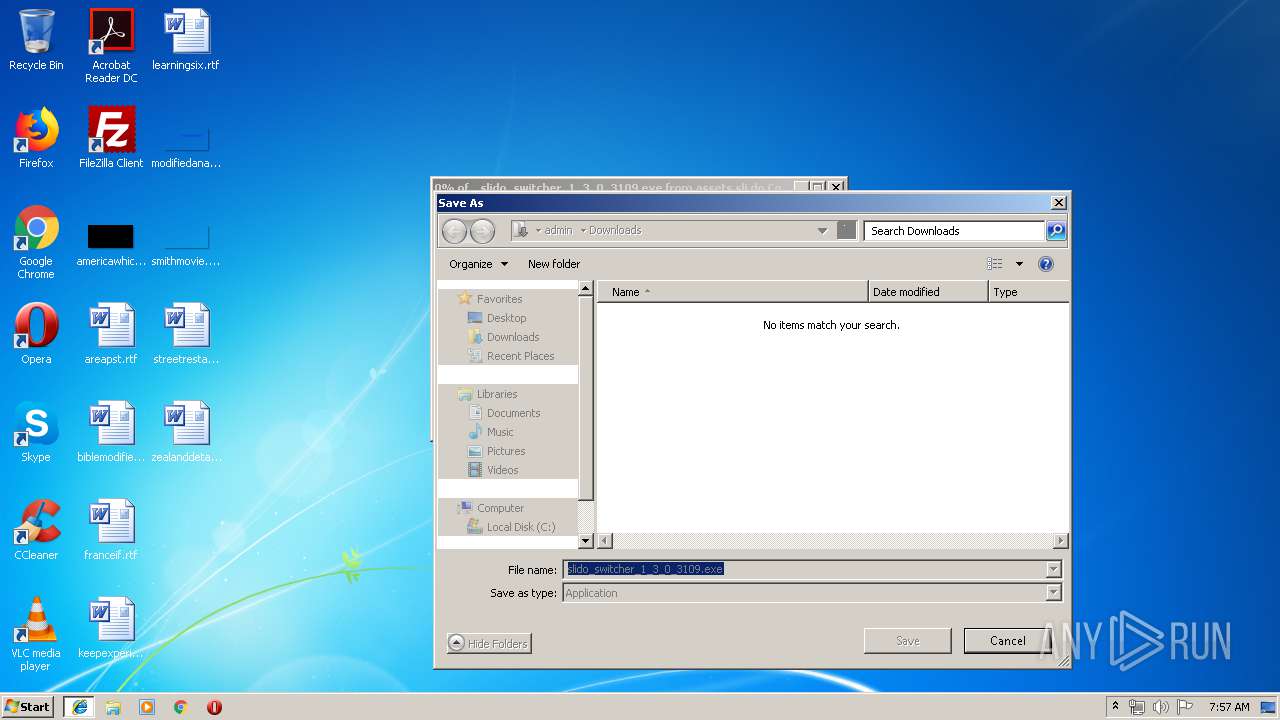
Task: Select the areapst.rtf desktop file
Action: (x=111, y=334)
